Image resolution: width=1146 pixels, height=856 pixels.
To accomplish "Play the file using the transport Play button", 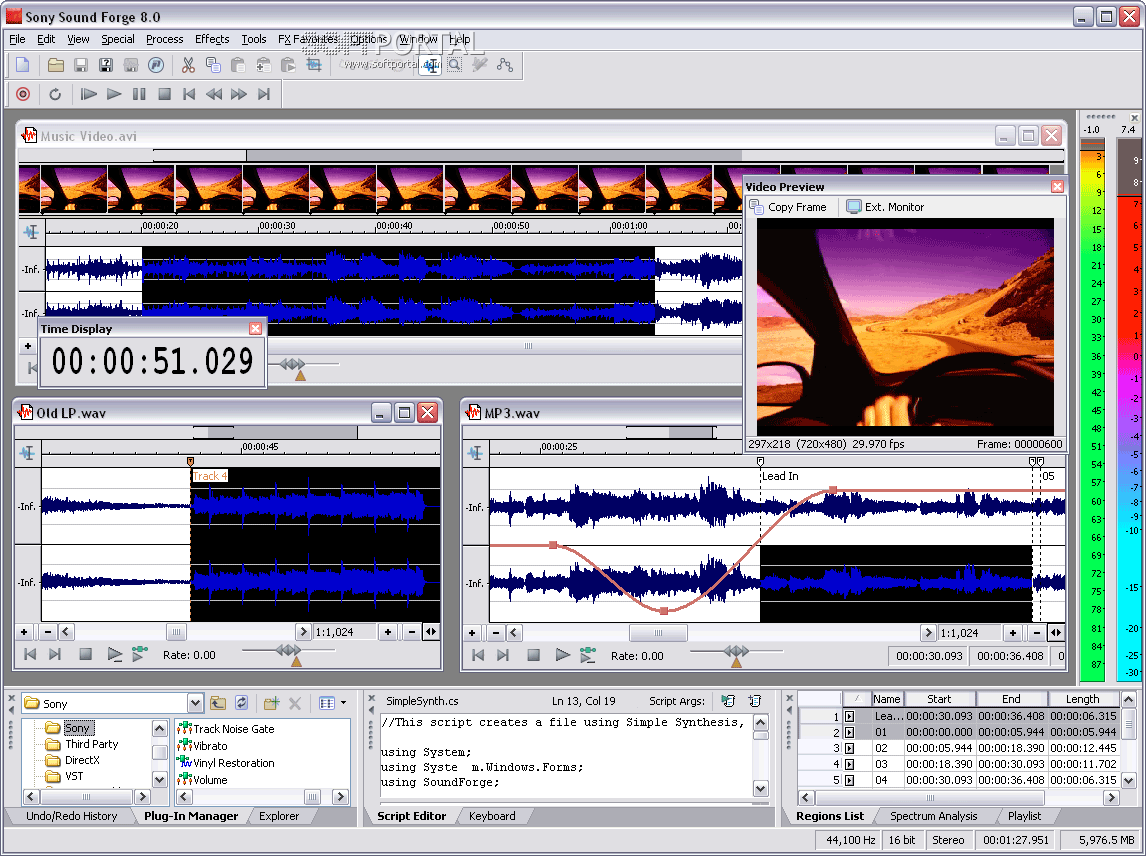I will (x=113, y=94).
